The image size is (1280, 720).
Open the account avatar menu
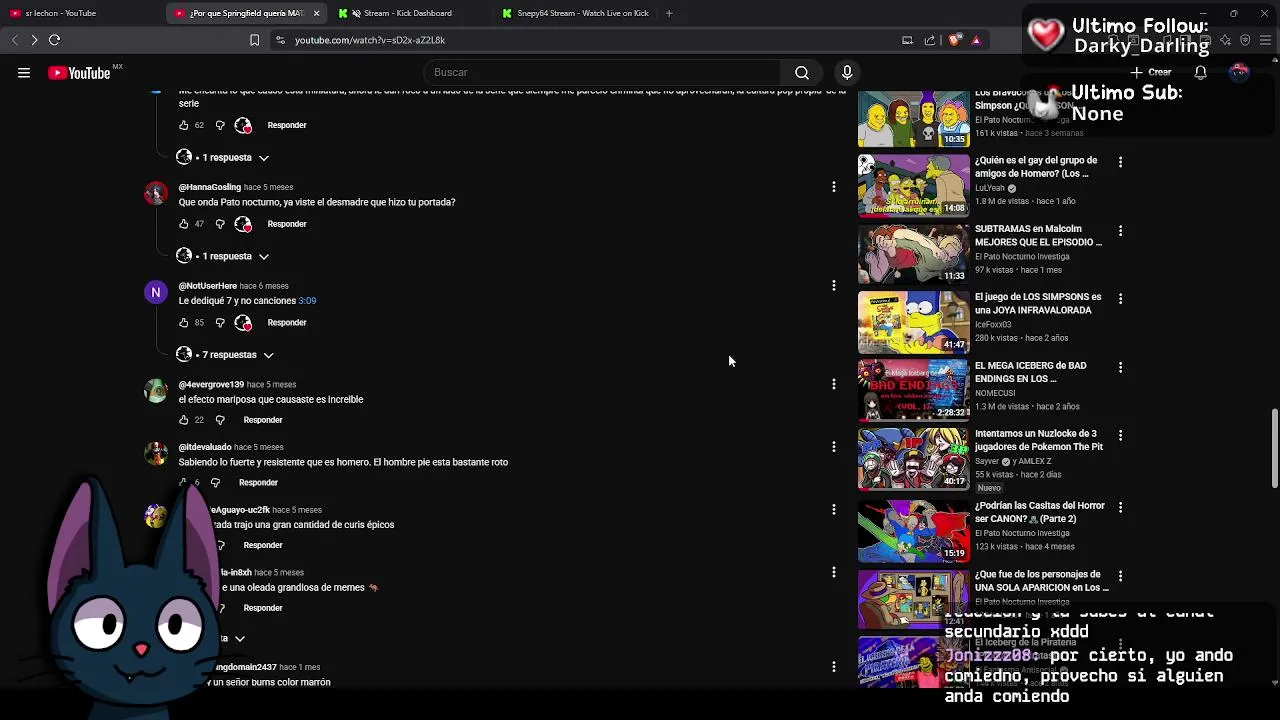point(1239,72)
